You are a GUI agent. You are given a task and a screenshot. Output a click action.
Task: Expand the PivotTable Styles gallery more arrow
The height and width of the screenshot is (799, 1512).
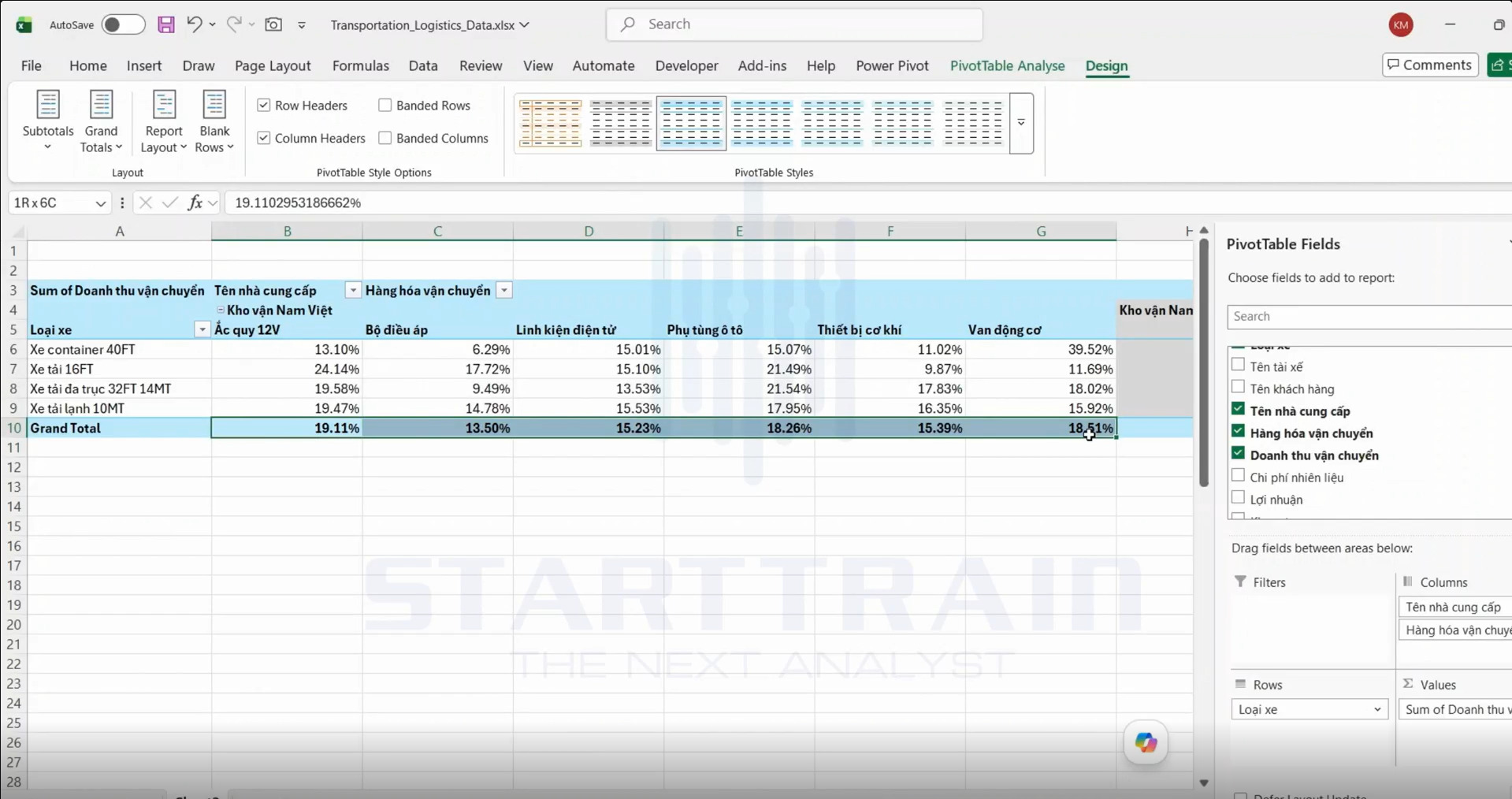click(1021, 123)
